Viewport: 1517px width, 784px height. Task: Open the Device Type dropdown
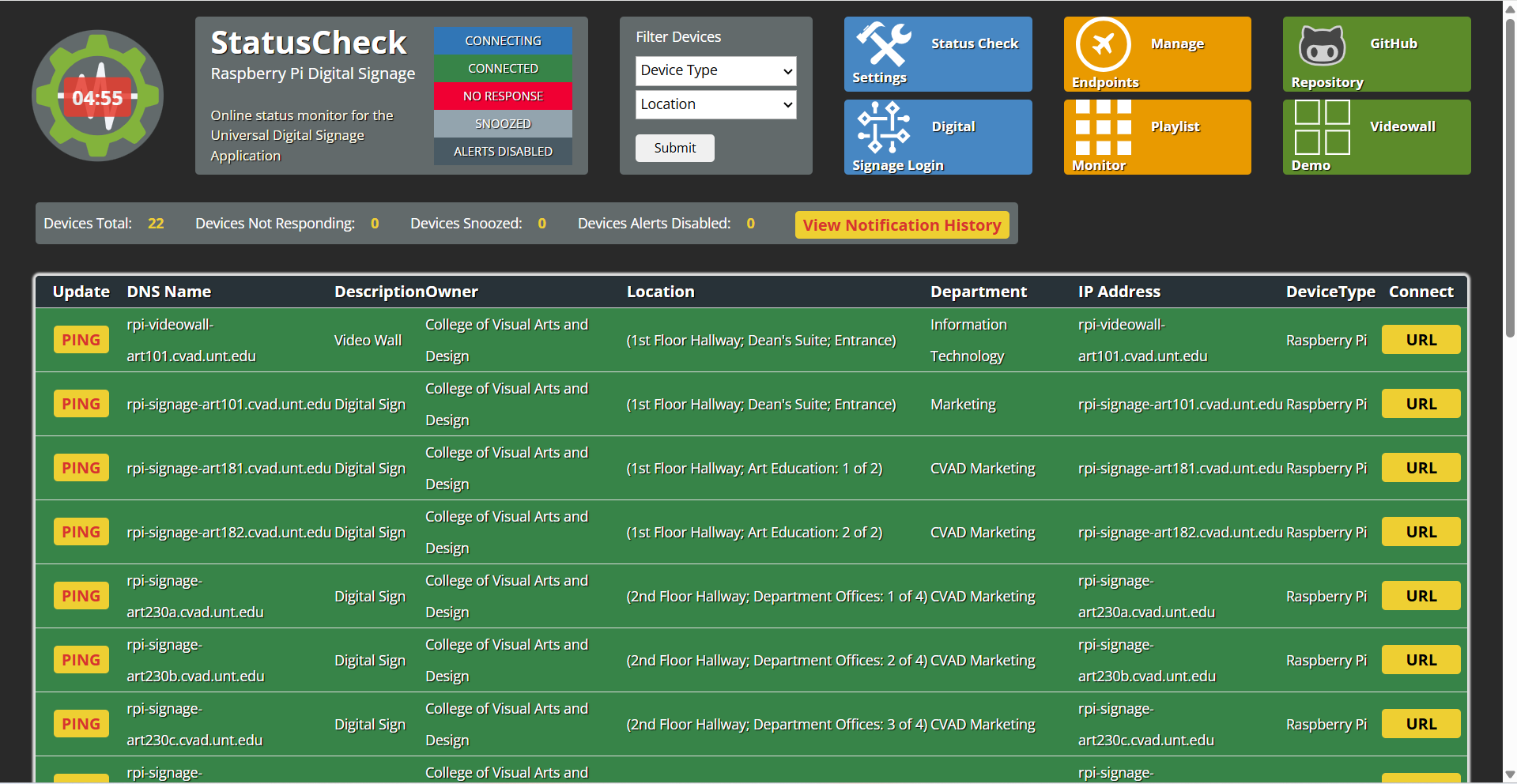point(715,70)
